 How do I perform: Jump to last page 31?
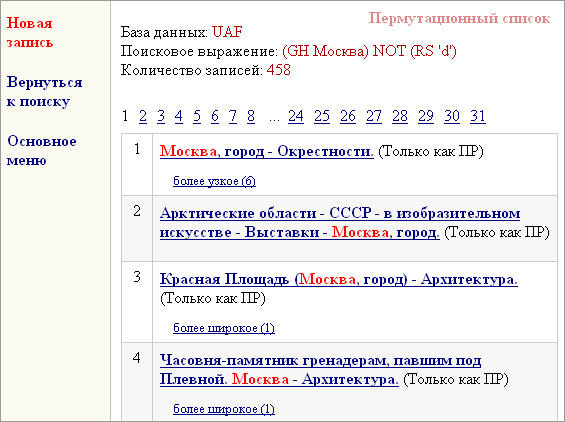click(478, 116)
